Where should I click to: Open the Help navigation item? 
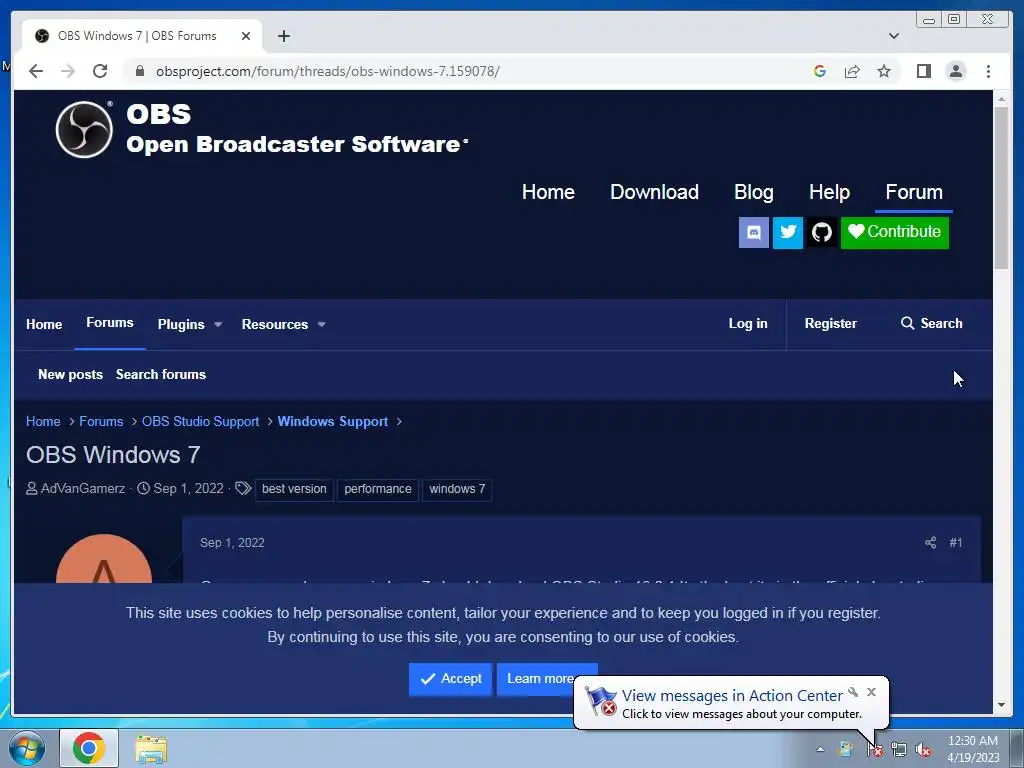click(x=829, y=192)
